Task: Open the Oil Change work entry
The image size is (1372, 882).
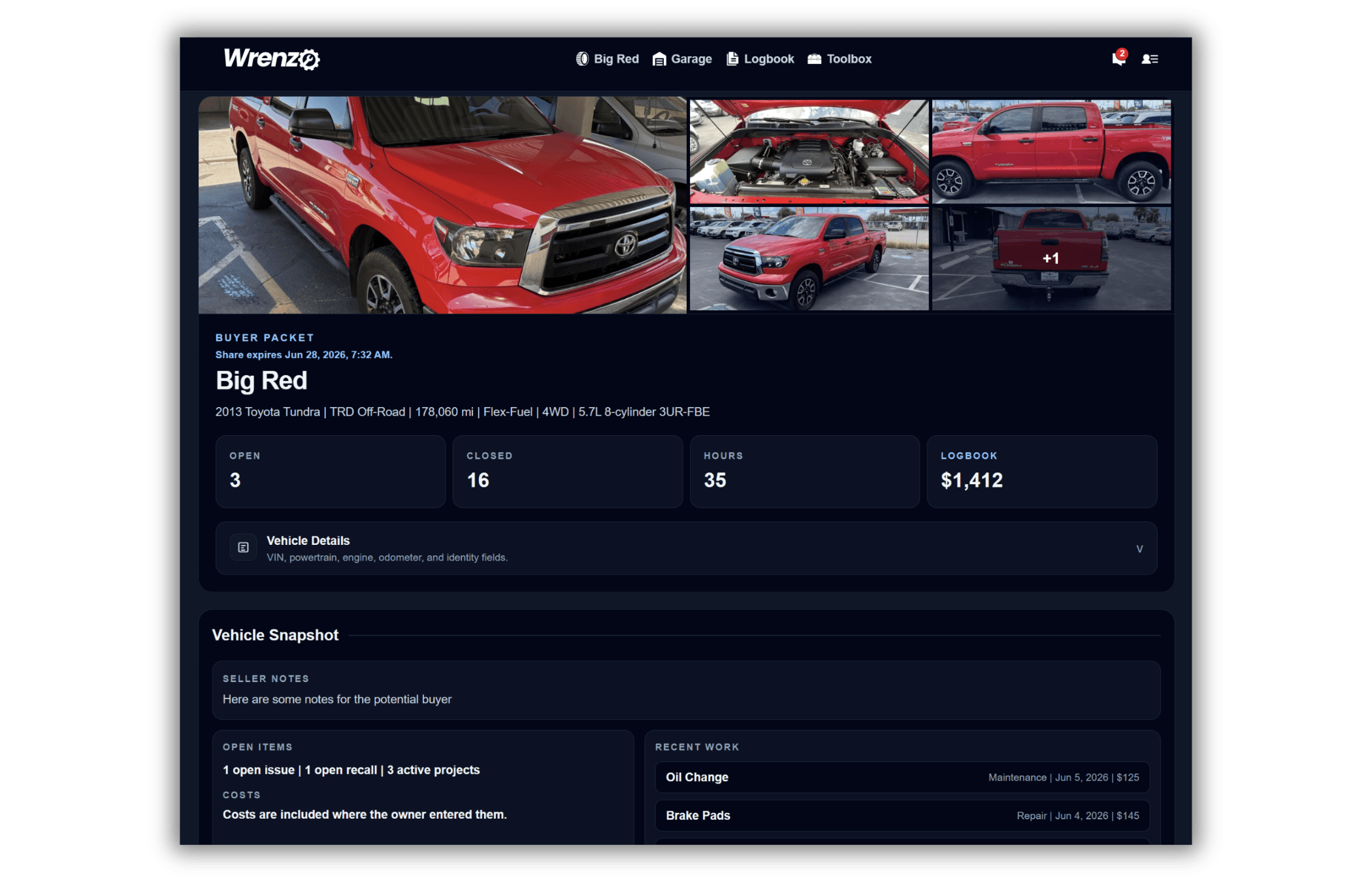Action: point(902,777)
